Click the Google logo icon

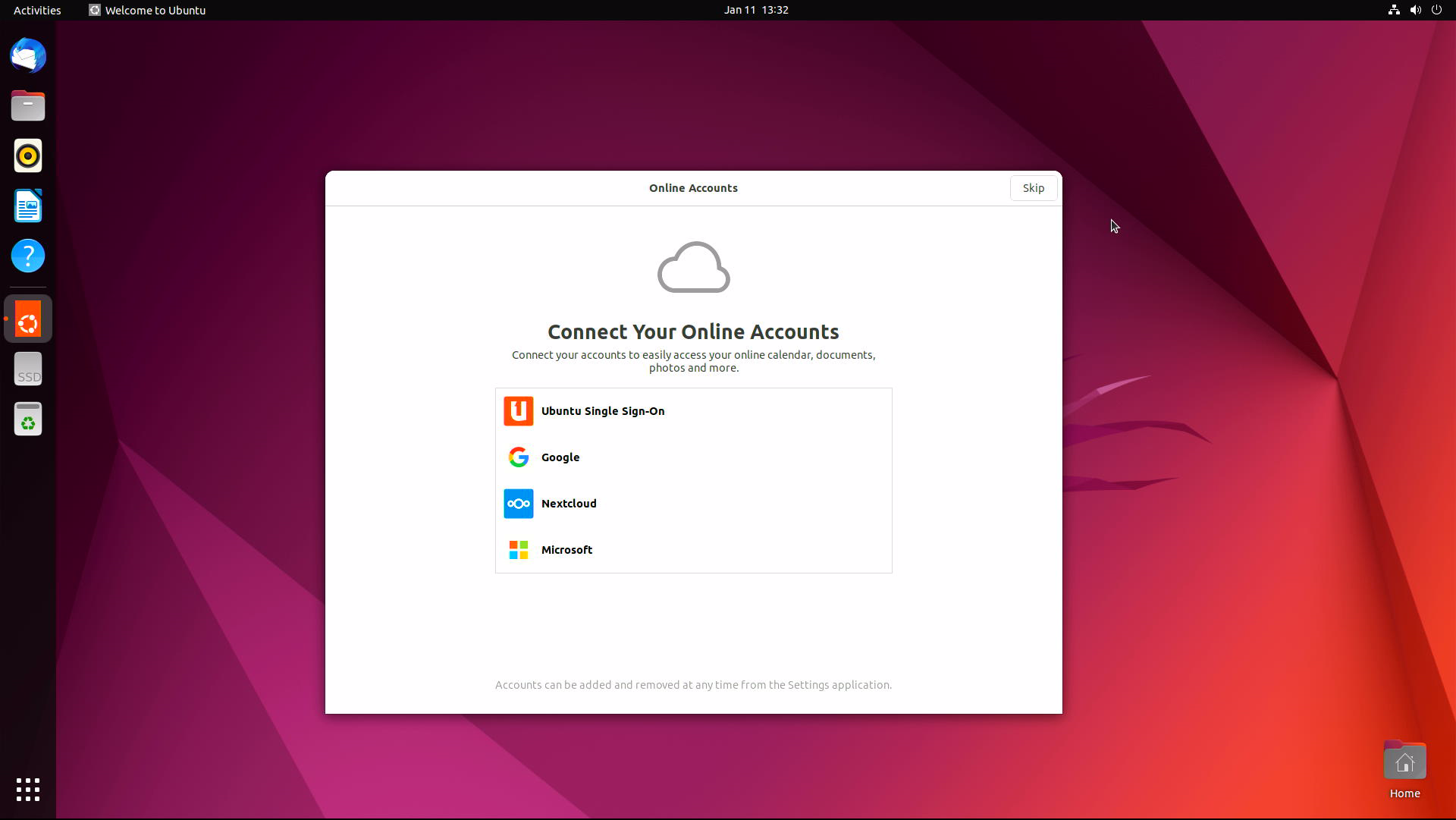(x=519, y=457)
